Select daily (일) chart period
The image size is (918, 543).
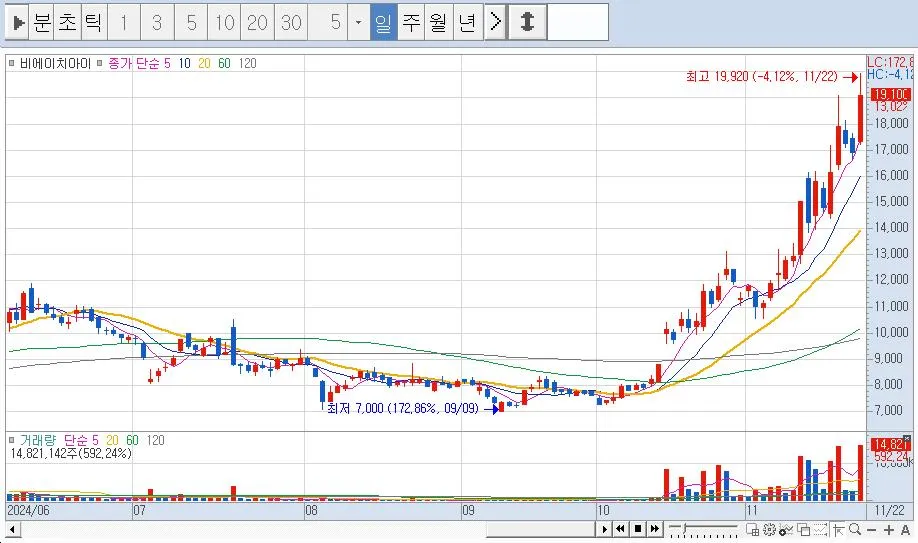[383, 23]
